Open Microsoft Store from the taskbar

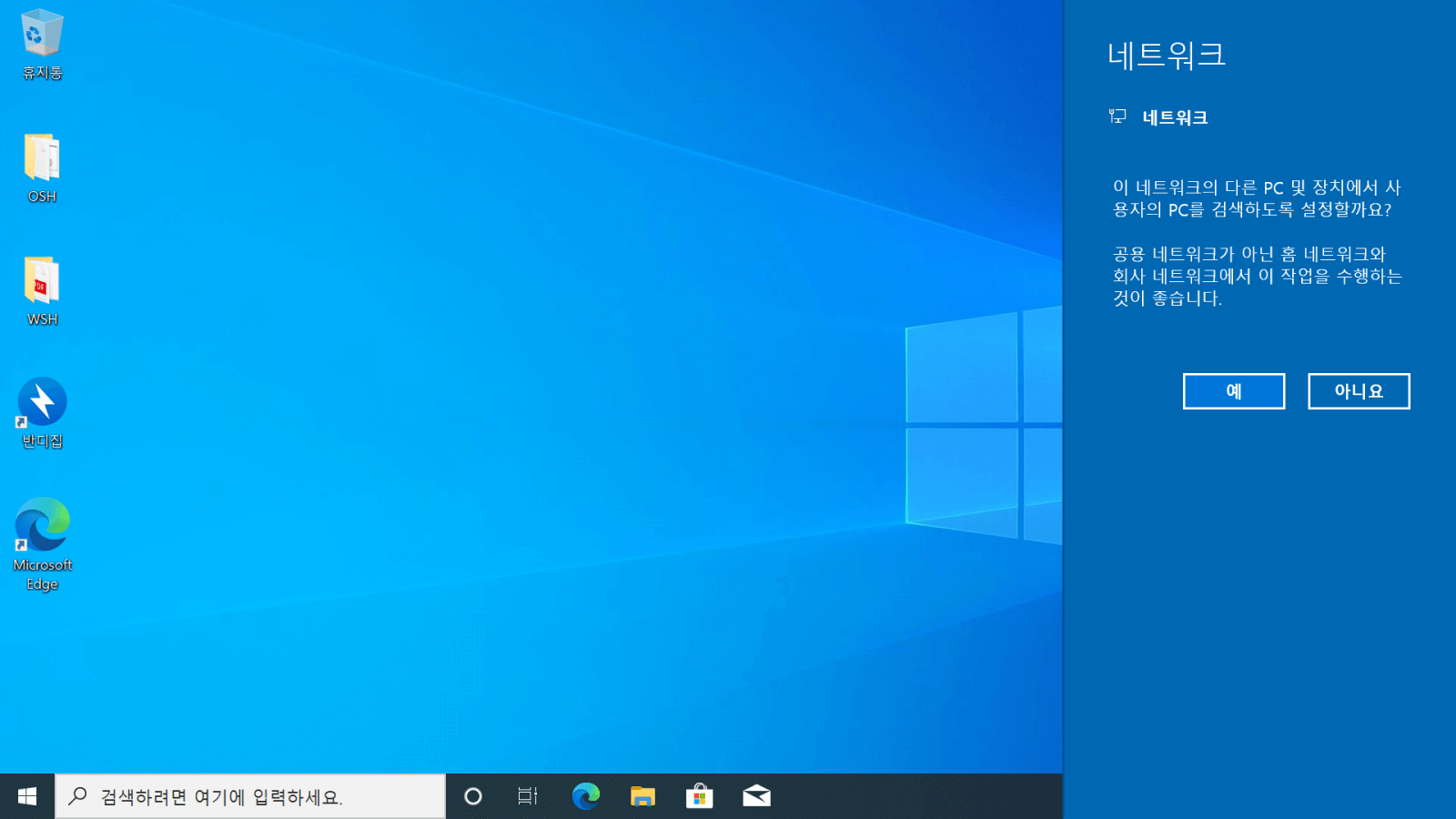click(699, 796)
